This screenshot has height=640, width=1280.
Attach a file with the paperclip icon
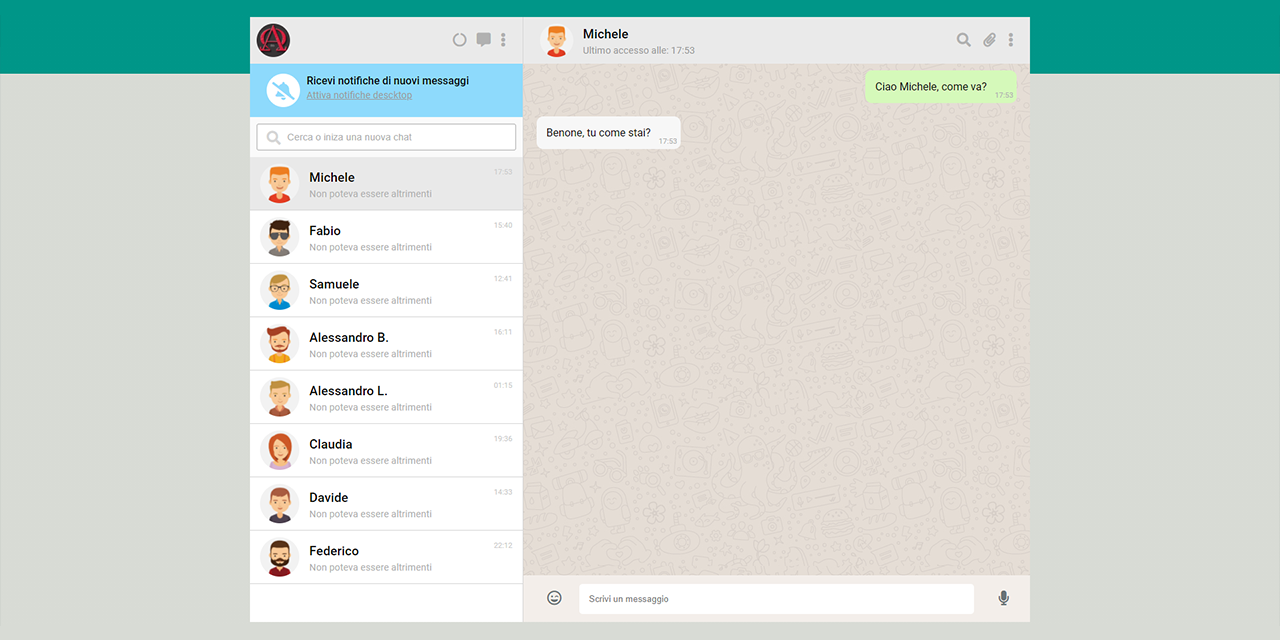pos(989,40)
